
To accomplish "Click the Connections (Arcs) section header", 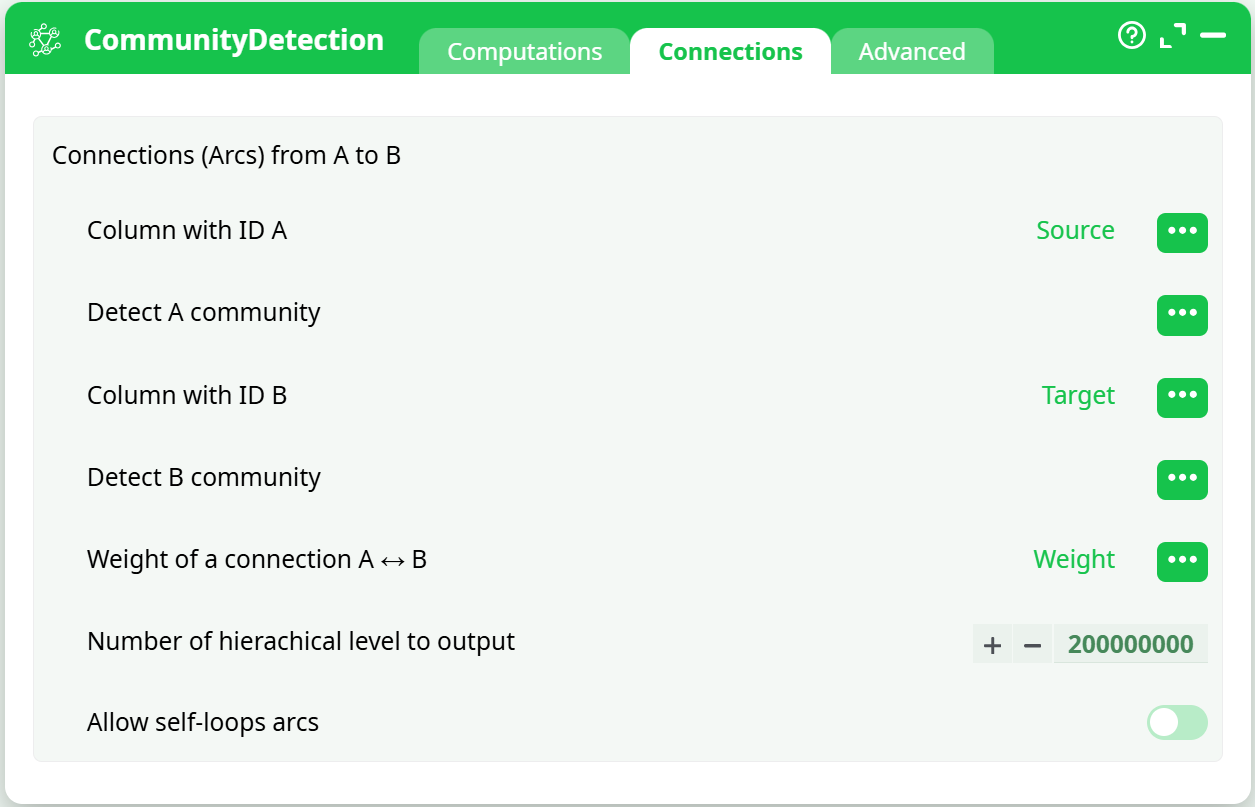I will [x=226, y=155].
